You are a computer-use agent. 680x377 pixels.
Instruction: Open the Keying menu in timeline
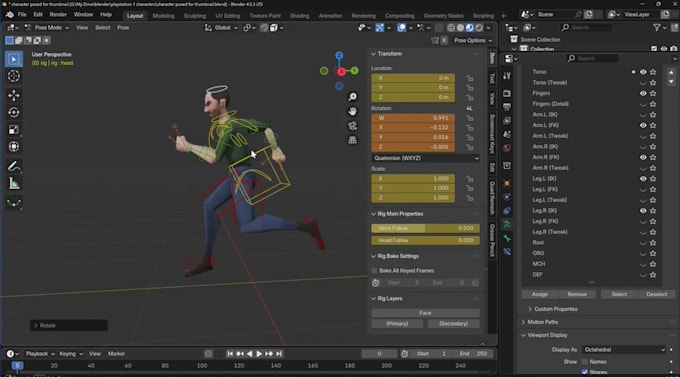point(71,354)
